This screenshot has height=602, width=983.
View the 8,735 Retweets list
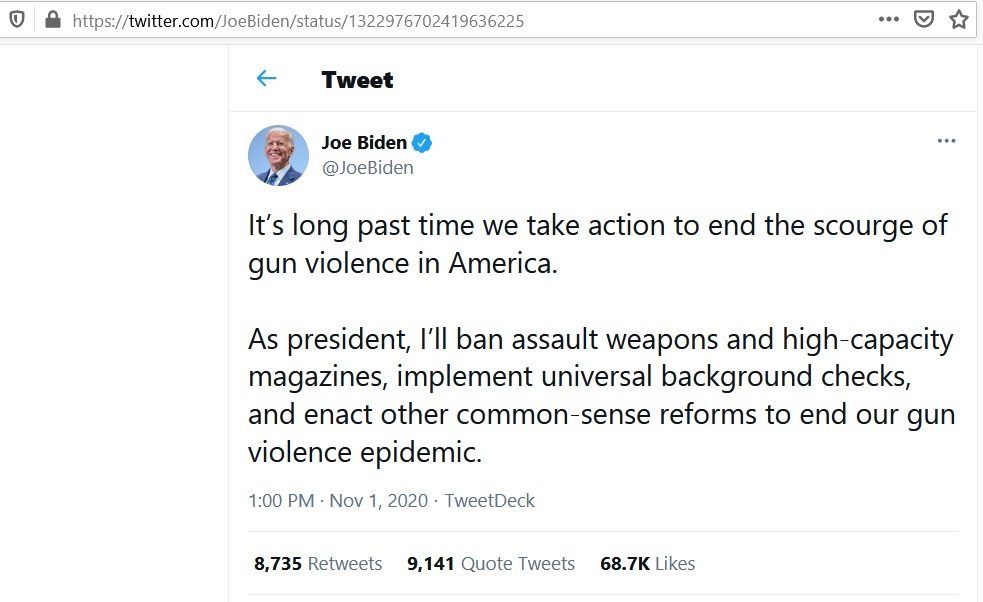318,564
